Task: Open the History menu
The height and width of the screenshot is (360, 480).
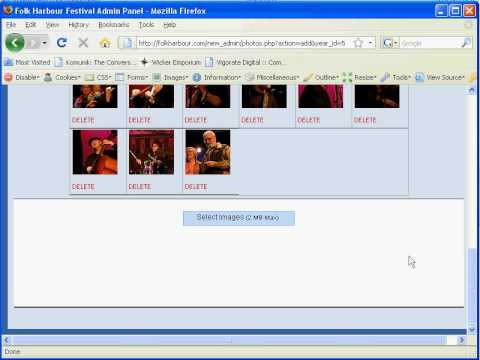Action: pos(79,25)
